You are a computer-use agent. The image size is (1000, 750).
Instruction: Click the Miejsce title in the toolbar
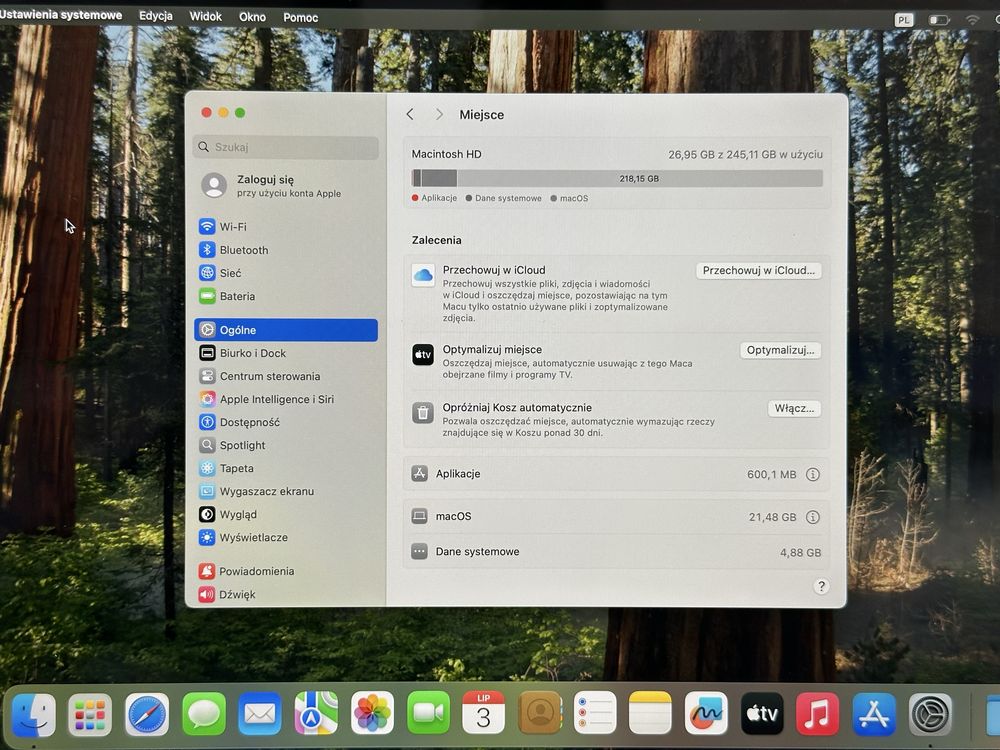[x=482, y=115]
